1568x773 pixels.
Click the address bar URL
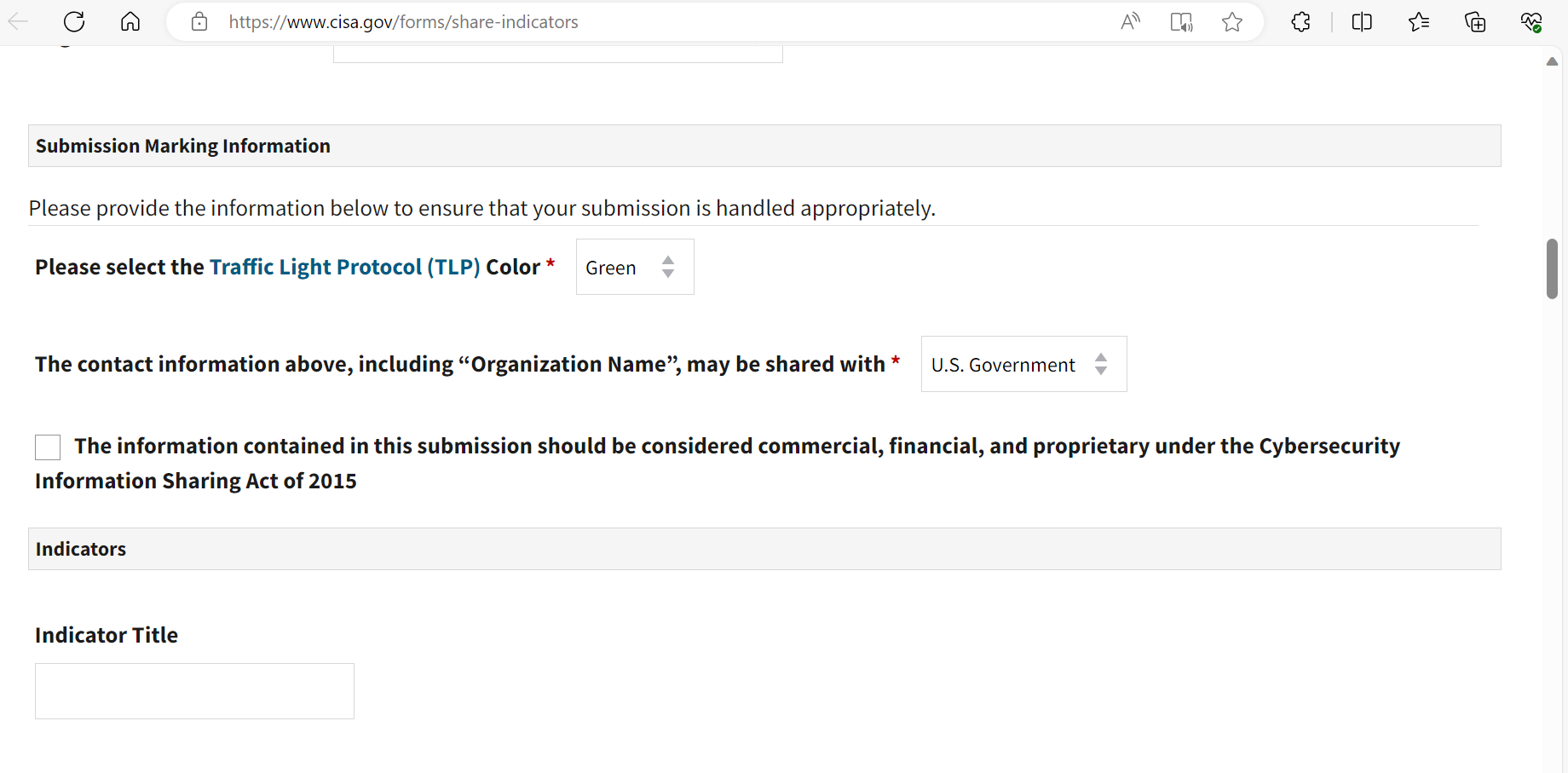tap(403, 22)
